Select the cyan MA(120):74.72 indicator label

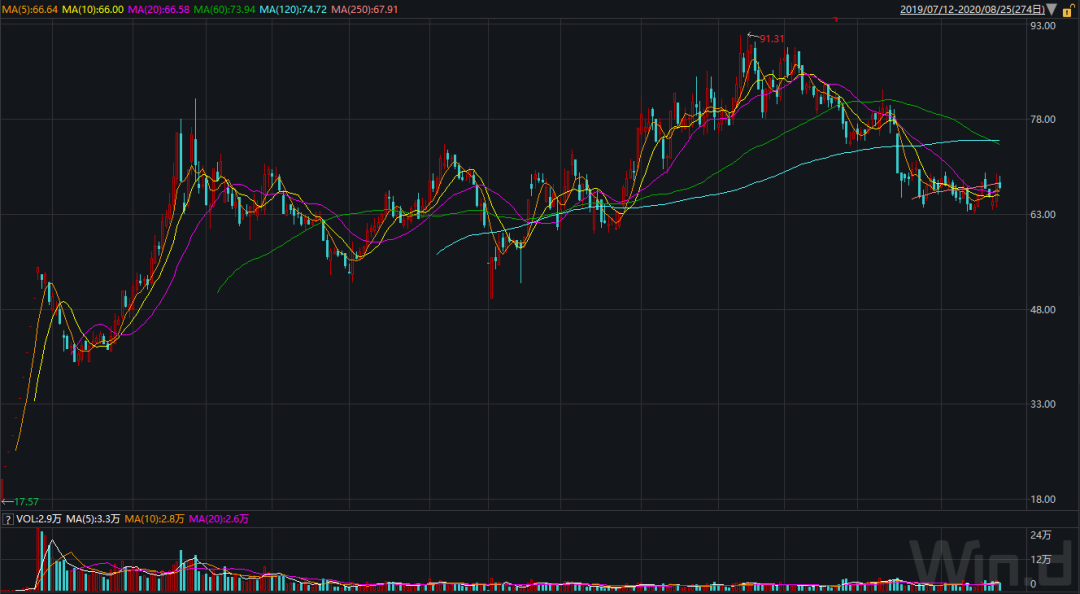pyautogui.click(x=291, y=9)
